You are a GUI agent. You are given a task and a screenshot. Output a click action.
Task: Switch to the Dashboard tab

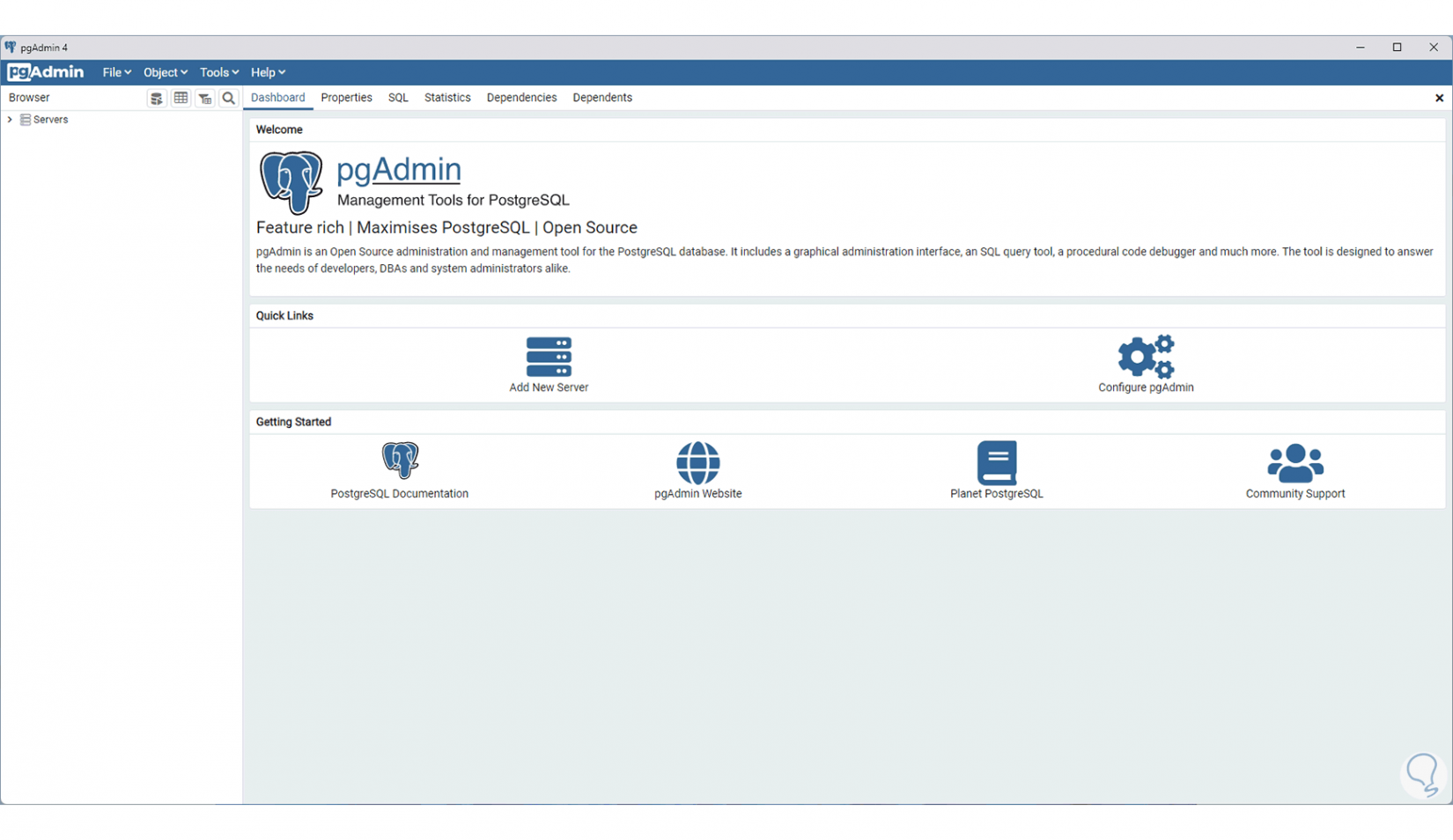point(278,98)
